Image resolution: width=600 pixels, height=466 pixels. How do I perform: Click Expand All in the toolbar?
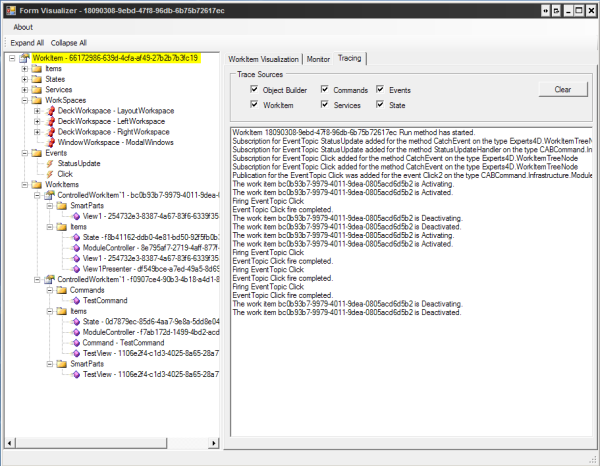pyautogui.click(x=27, y=43)
